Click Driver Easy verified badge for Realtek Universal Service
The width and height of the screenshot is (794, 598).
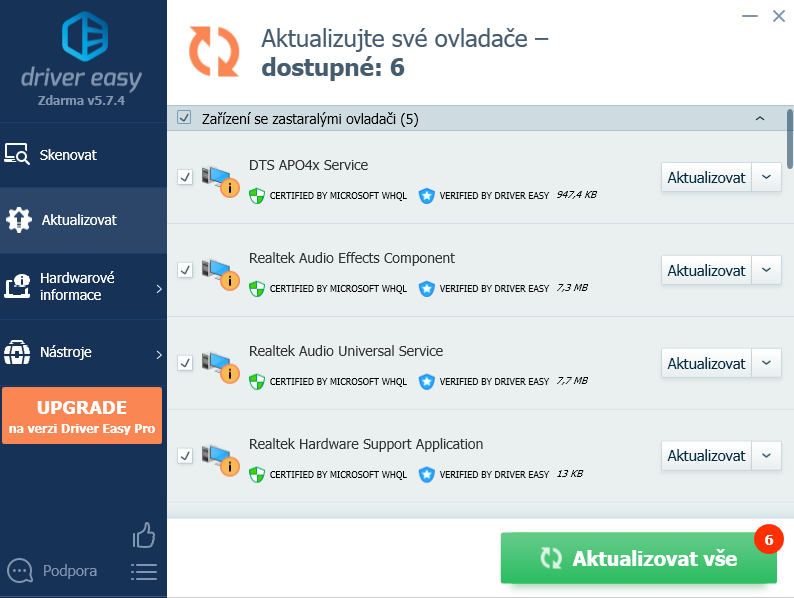pos(427,381)
